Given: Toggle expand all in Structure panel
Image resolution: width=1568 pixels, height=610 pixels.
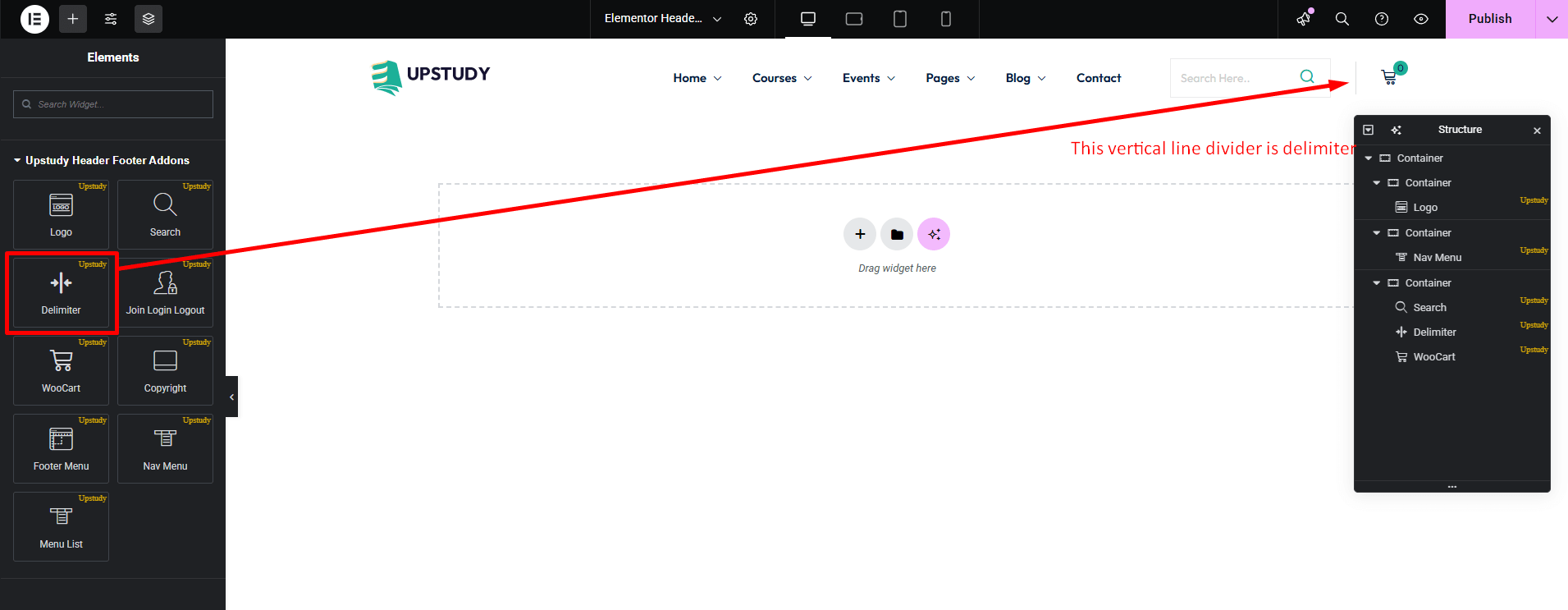Looking at the screenshot, I should 1368,130.
